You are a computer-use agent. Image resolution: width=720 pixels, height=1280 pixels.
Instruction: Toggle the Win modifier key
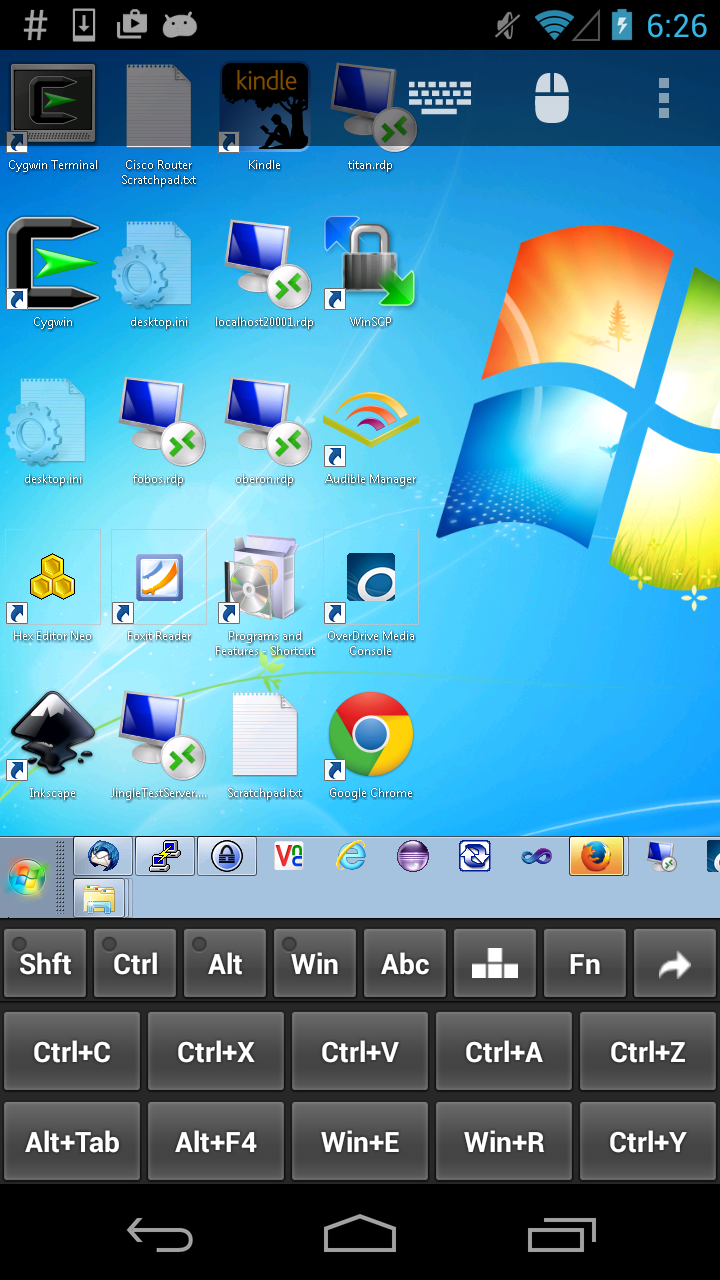click(x=315, y=964)
